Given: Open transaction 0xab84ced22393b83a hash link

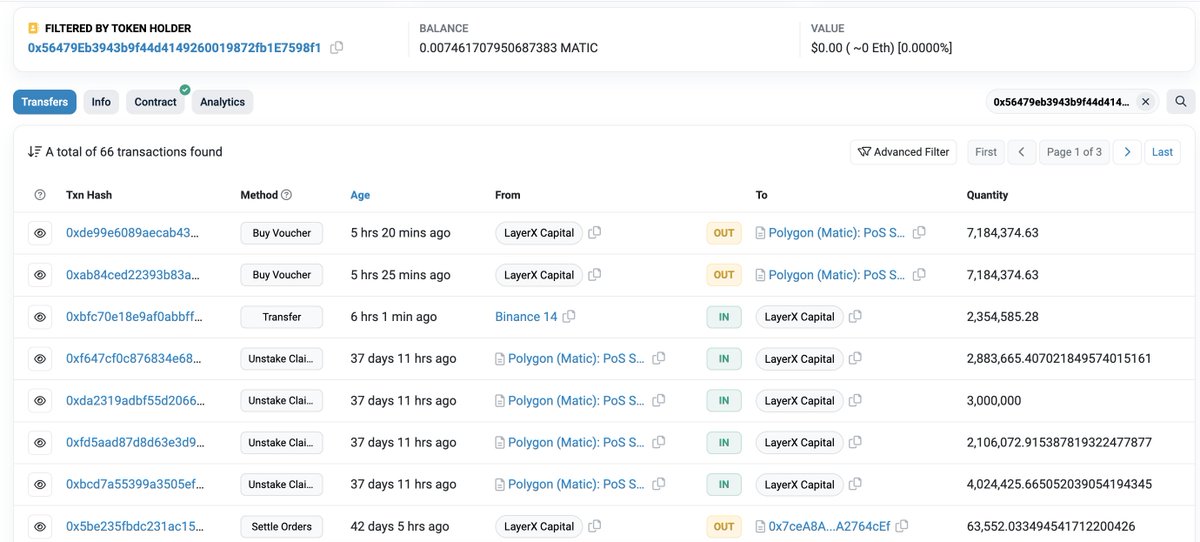Looking at the screenshot, I should 133,275.
